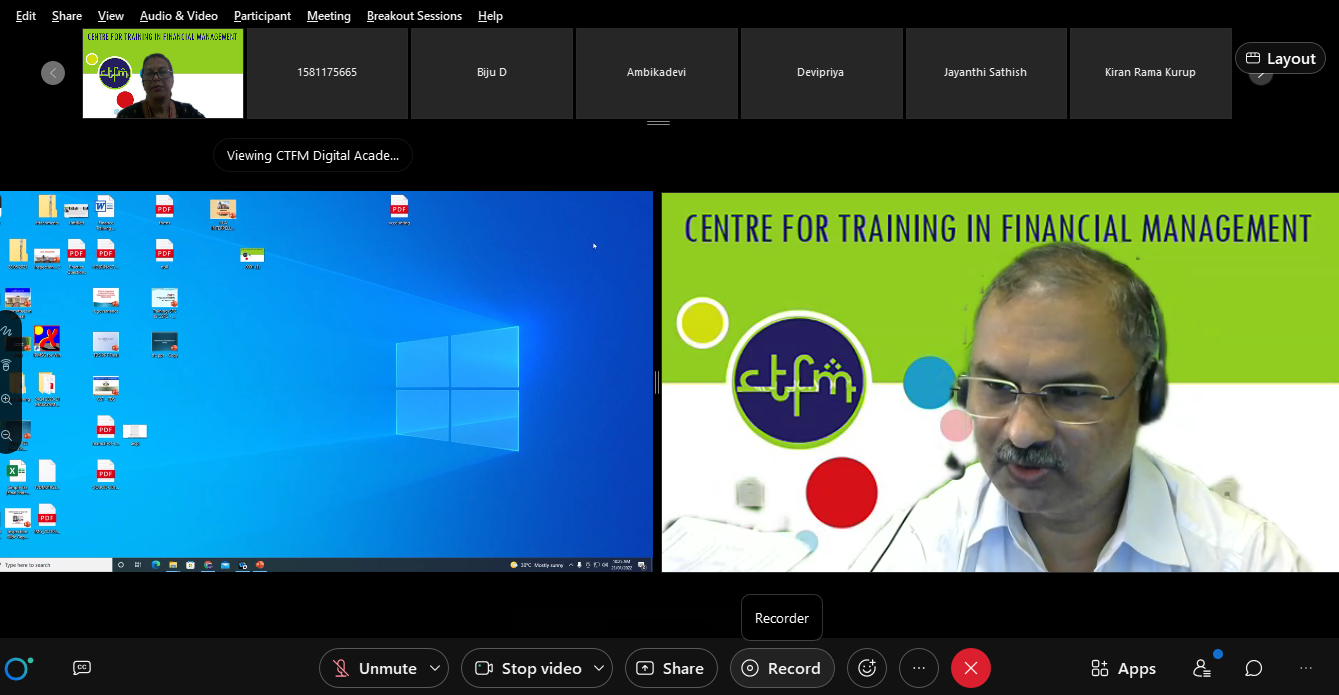Image resolution: width=1339 pixels, height=695 pixels.
Task: Click Mostly sunny weather widget on taskbar
Action: coord(539,565)
